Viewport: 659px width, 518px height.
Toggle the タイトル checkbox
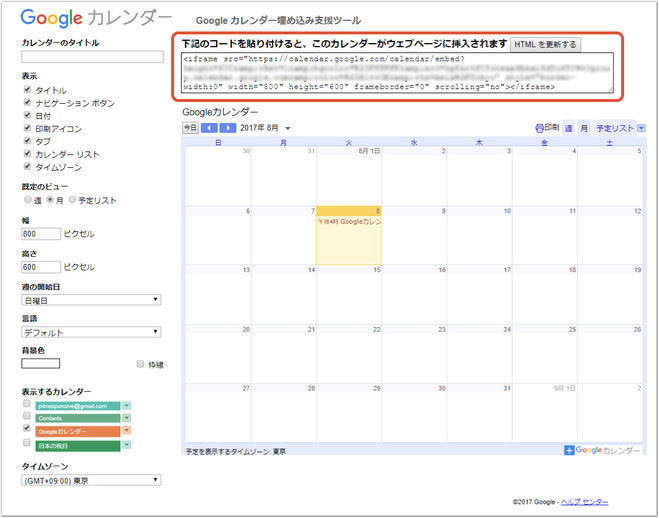pos(27,89)
